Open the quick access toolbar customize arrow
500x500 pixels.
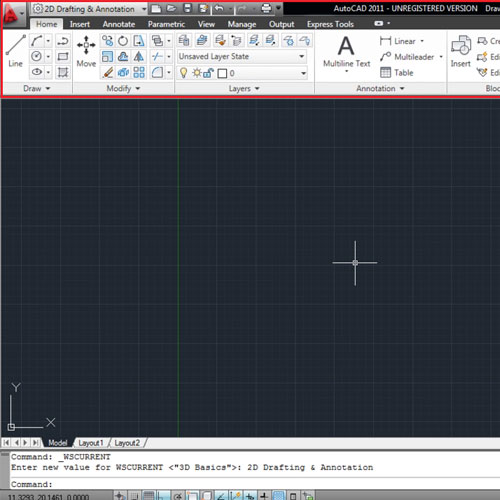tap(279, 8)
